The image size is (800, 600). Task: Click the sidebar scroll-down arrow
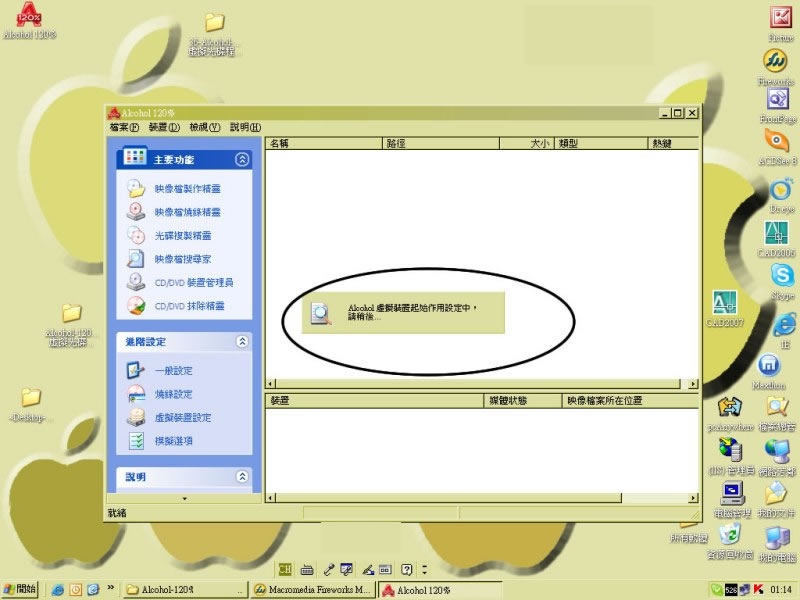184,498
